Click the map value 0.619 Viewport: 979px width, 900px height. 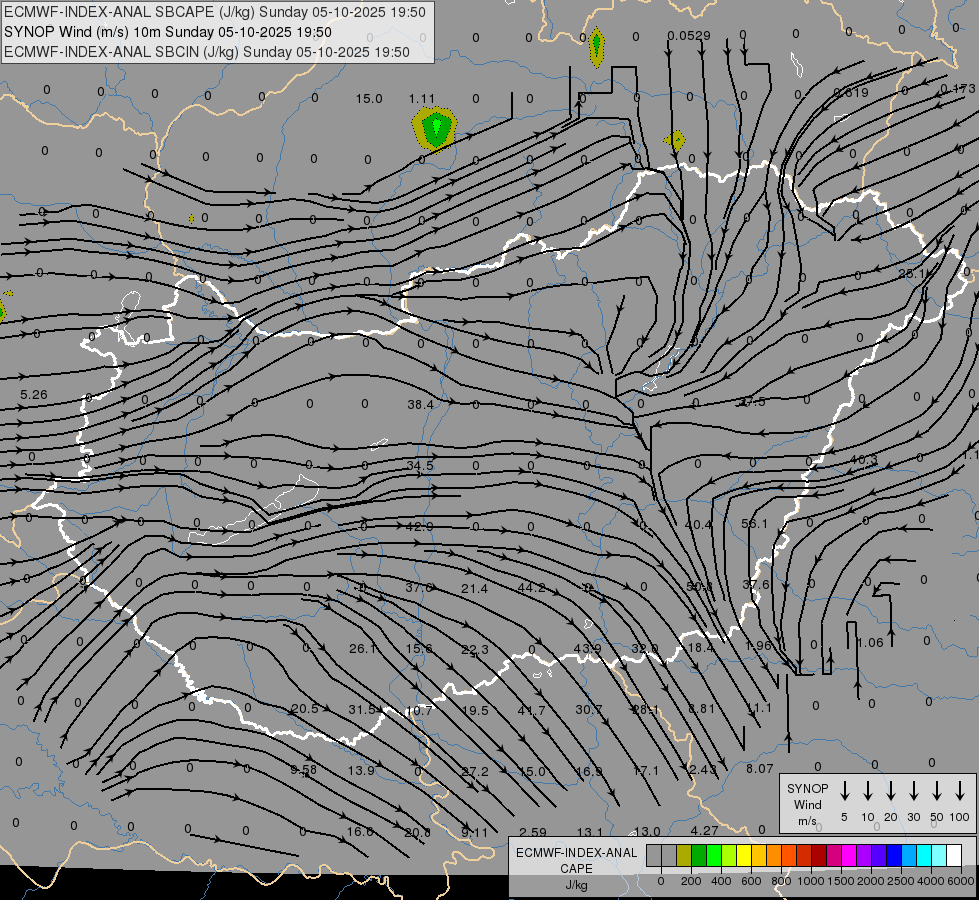(x=851, y=92)
